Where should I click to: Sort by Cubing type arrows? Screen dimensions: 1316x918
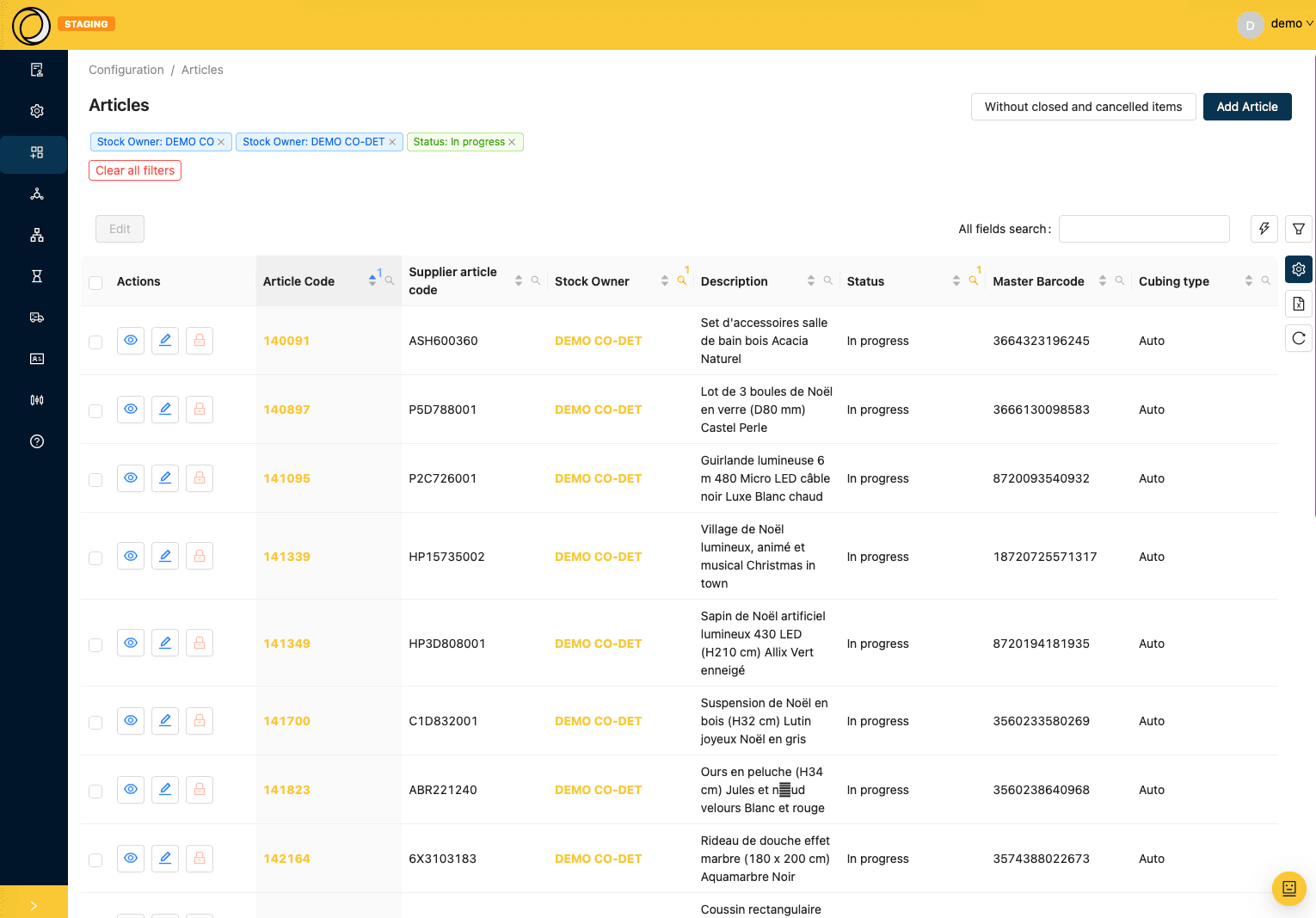pyautogui.click(x=1249, y=280)
